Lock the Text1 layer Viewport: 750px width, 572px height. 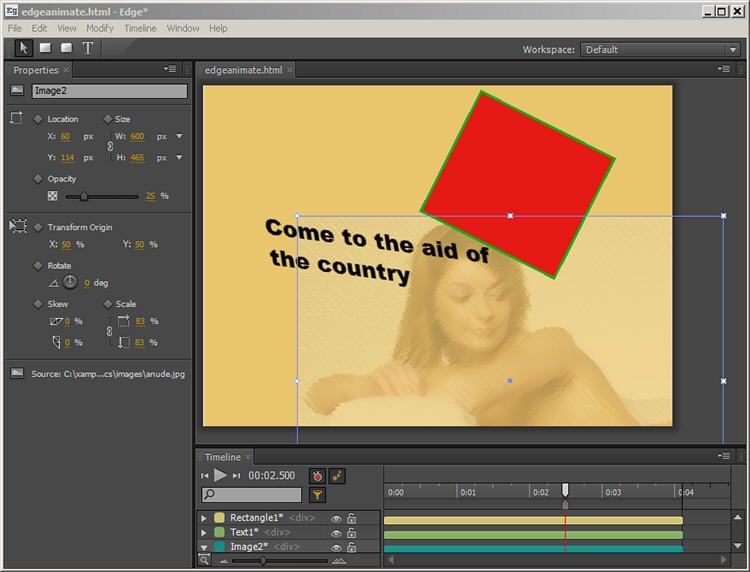[352, 532]
